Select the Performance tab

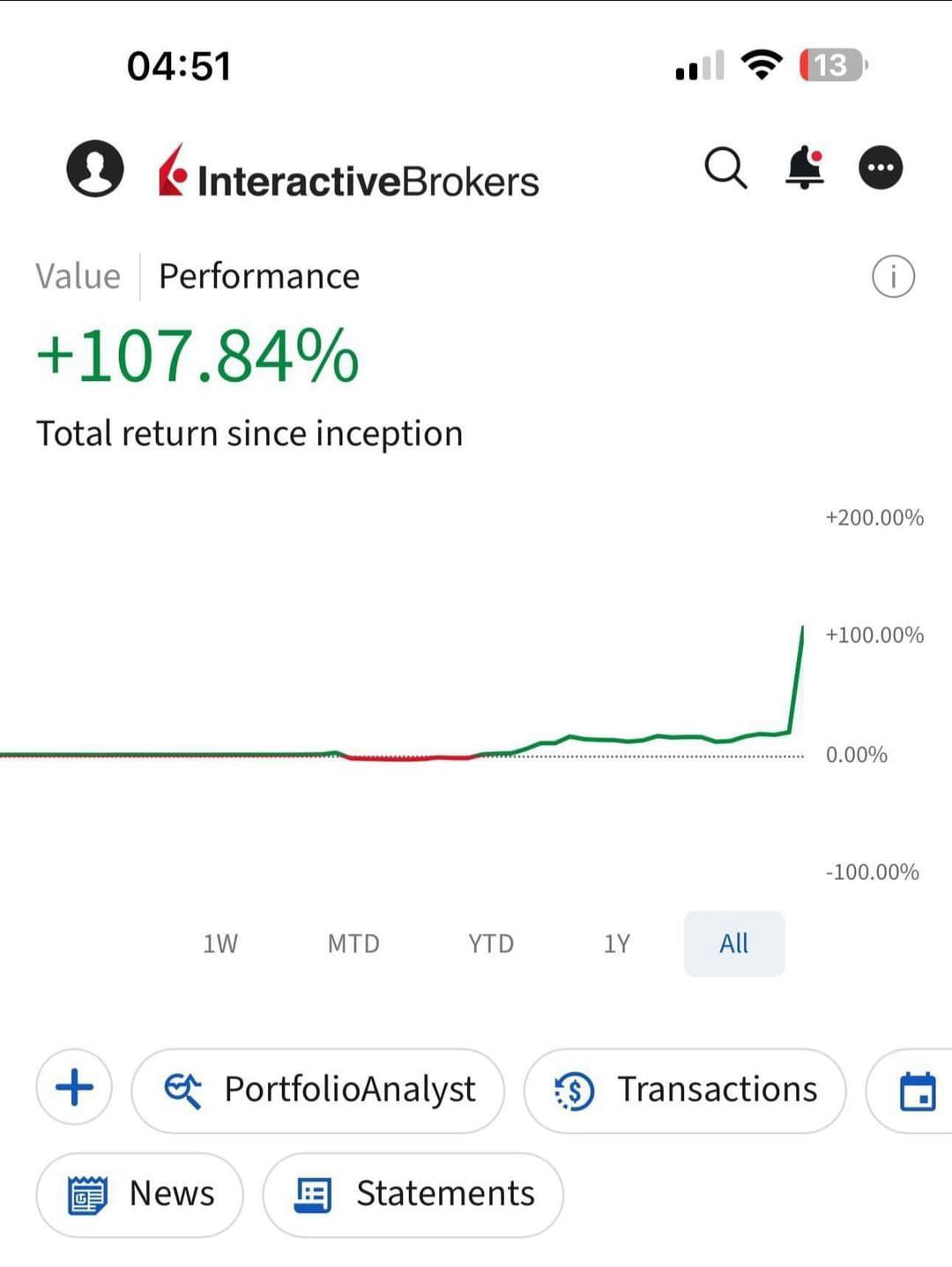(259, 276)
